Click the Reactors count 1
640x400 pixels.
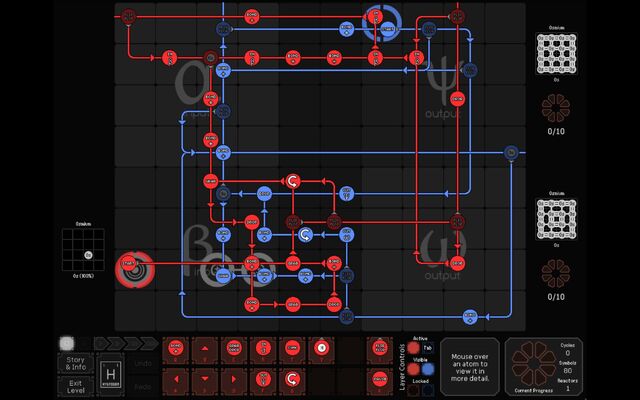click(568, 388)
